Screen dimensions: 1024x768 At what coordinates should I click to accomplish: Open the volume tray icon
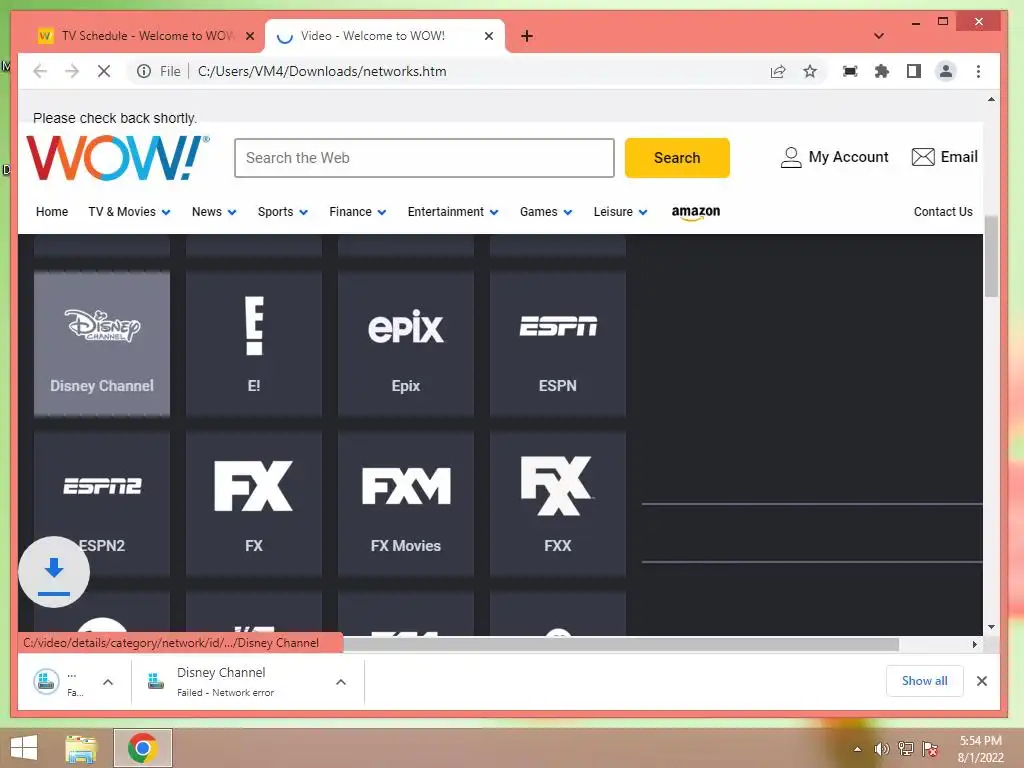882,748
